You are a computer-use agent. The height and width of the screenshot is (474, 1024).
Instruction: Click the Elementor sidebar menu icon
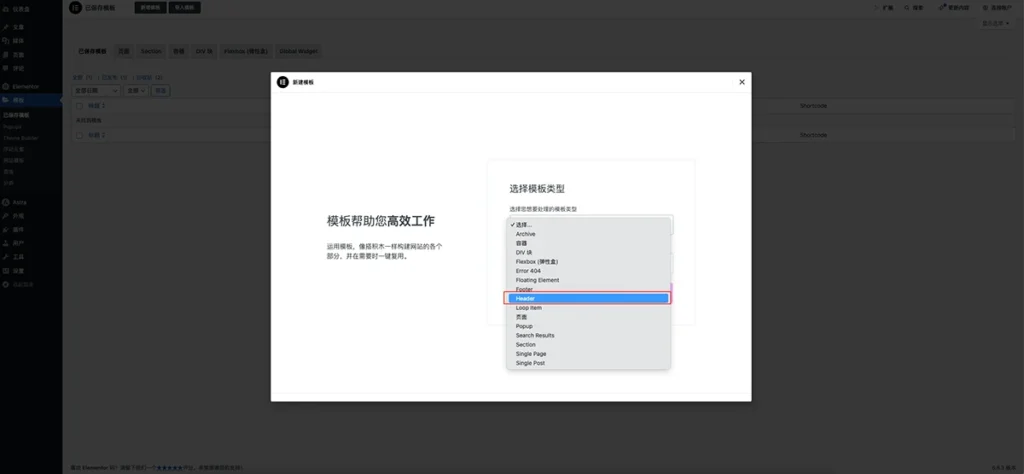[x=6, y=87]
